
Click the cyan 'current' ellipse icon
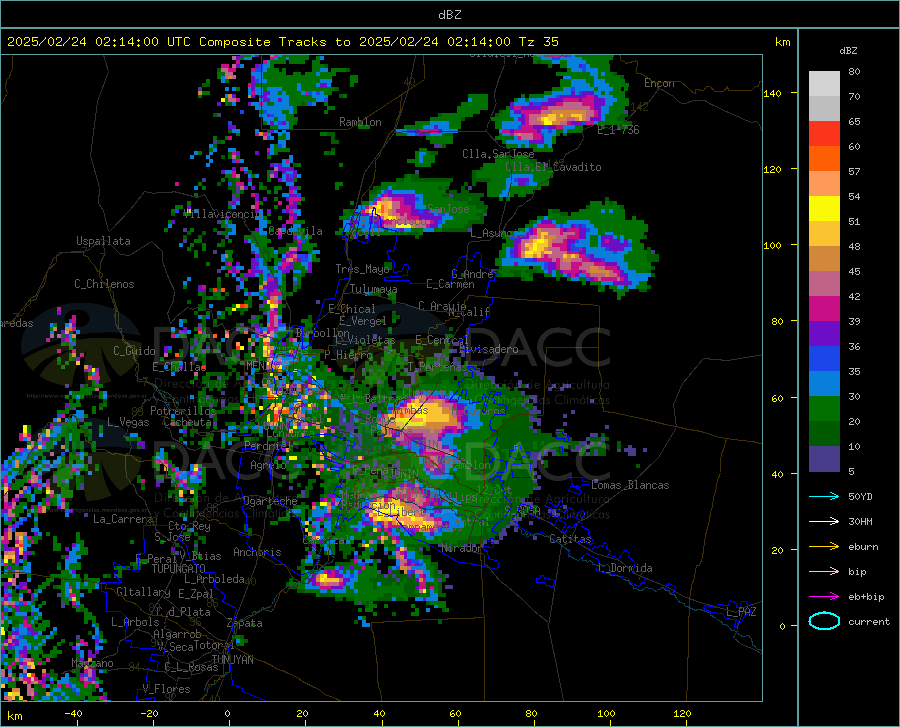(824, 621)
